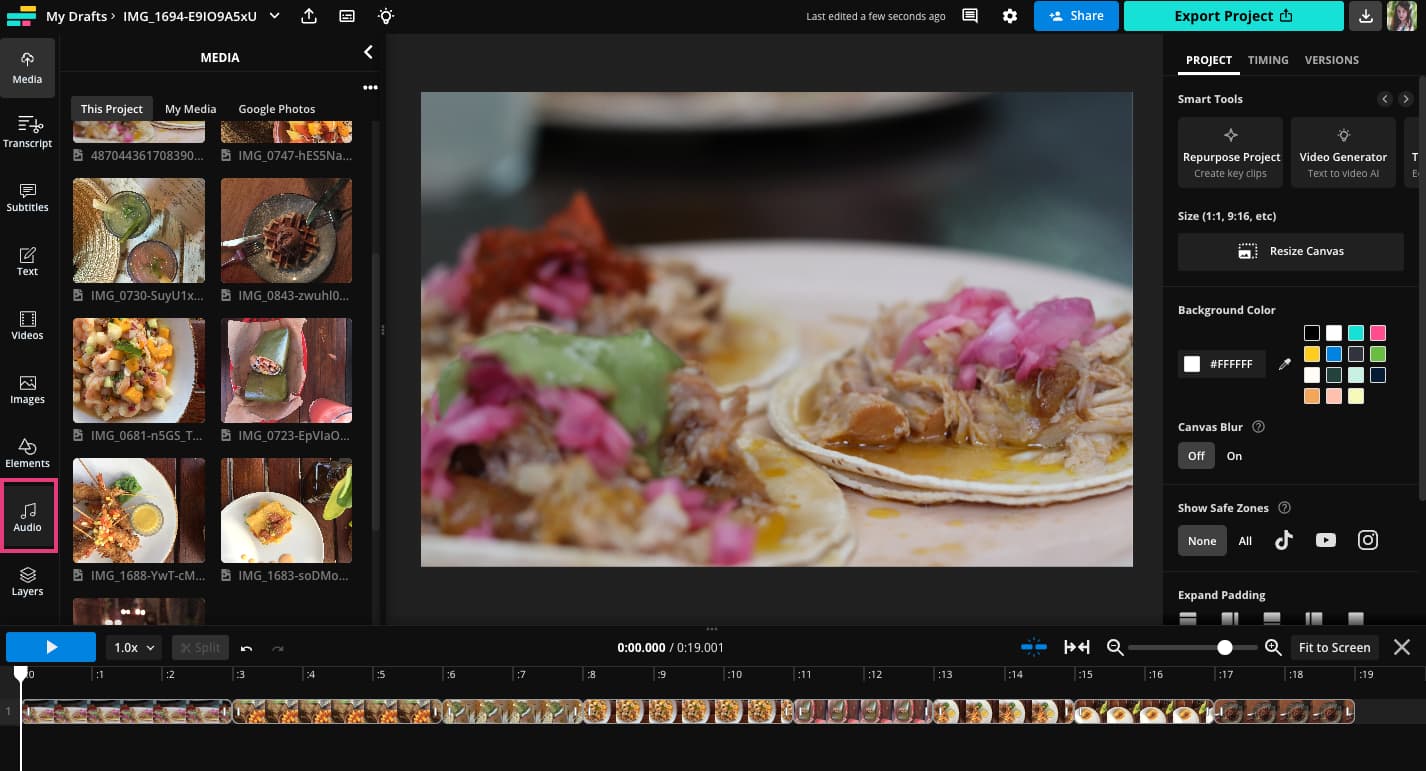Set safe zones to None

(x=1202, y=541)
